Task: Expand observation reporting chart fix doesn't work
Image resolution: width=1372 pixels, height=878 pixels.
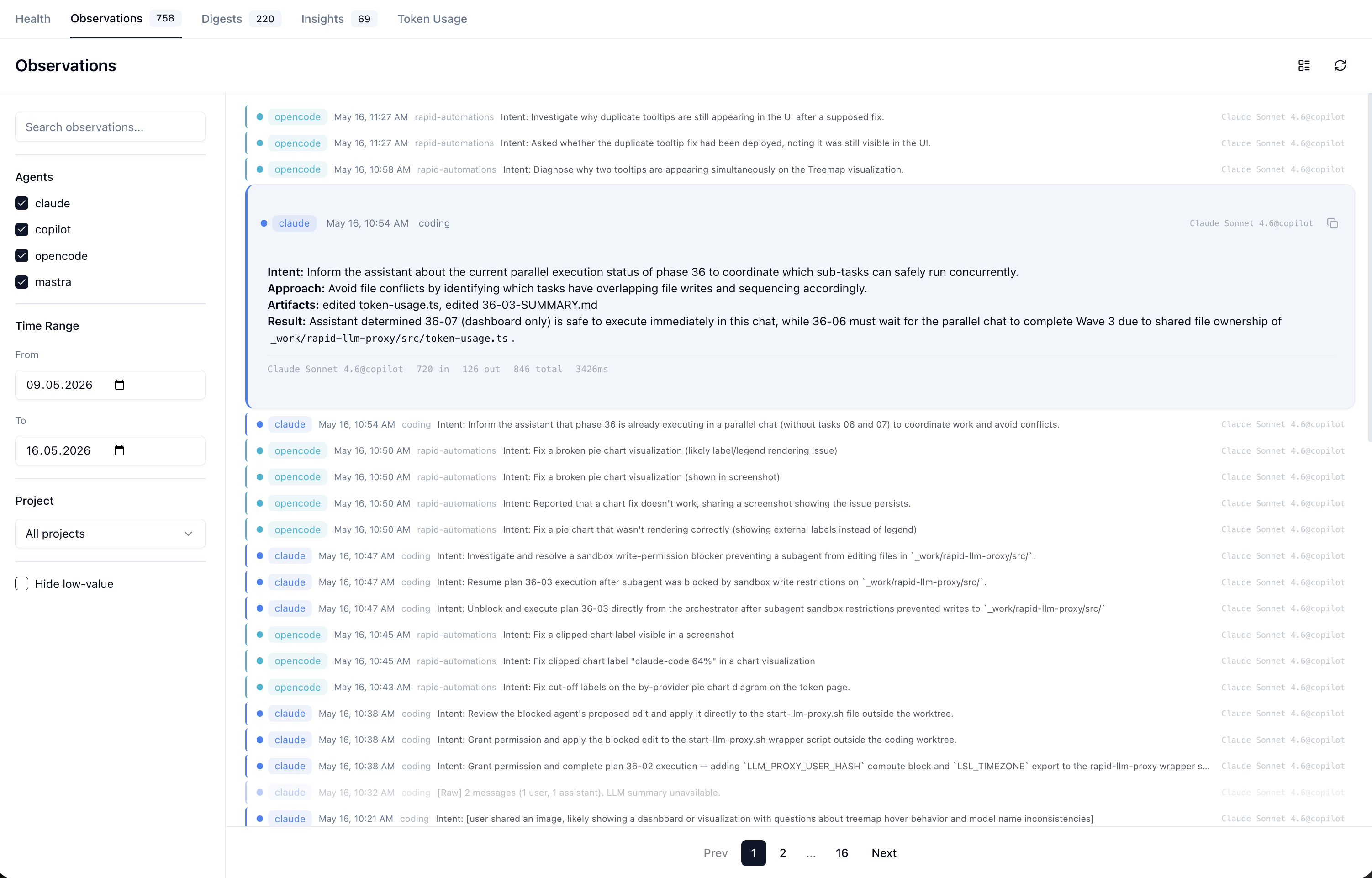Action: point(800,503)
